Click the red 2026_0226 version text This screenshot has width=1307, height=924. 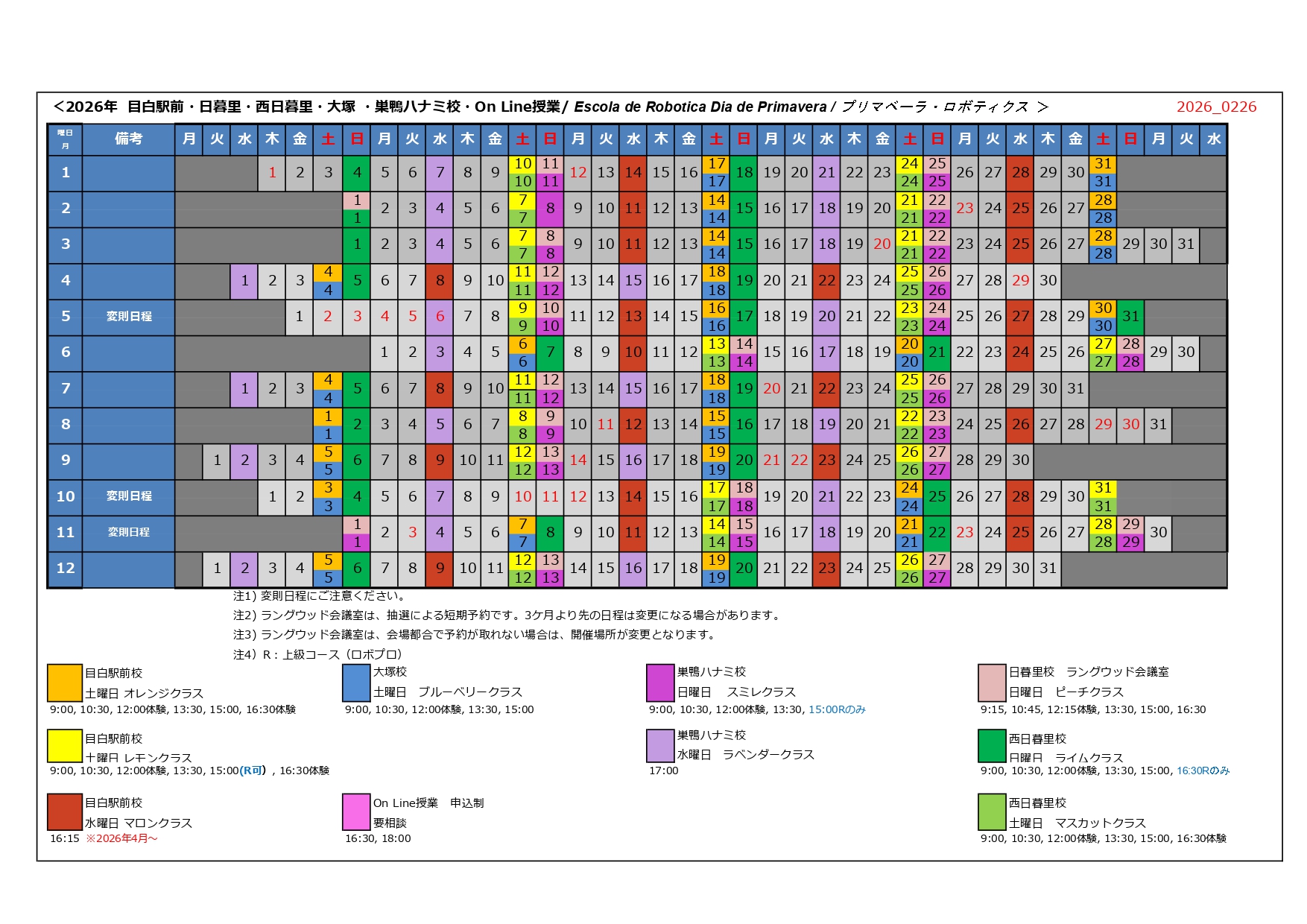point(1216,107)
